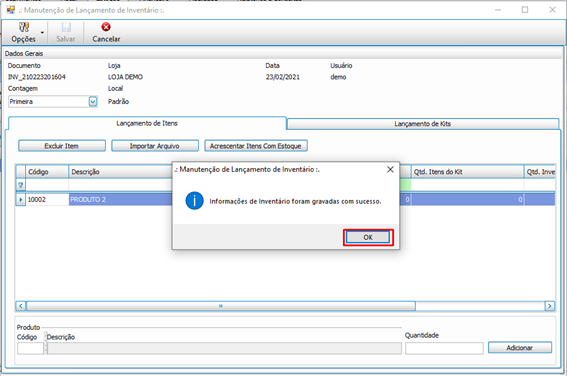Maximize the main window
This screenshot has height=376, width=567.
click(525, 10)
